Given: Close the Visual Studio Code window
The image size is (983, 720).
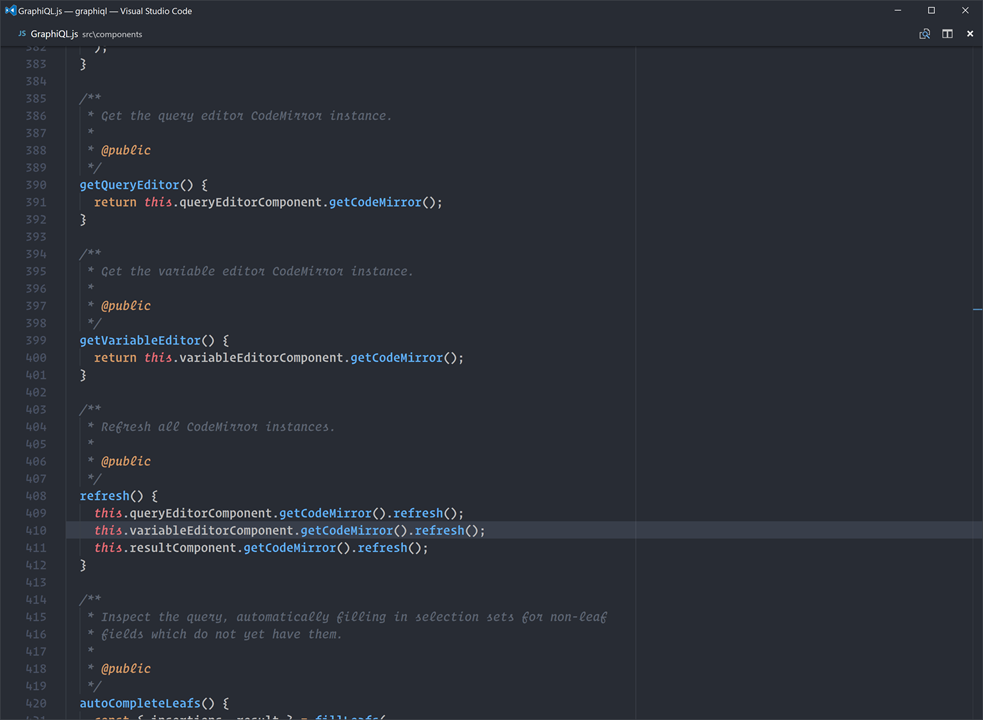Looking at the screenshot, I should 965,11.
